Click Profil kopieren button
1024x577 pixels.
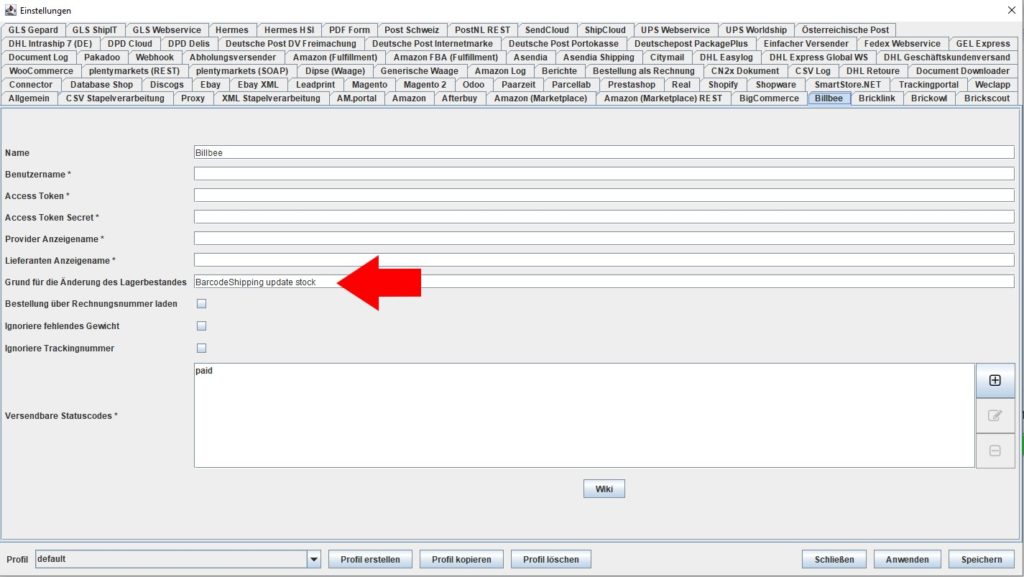point(461,559)
